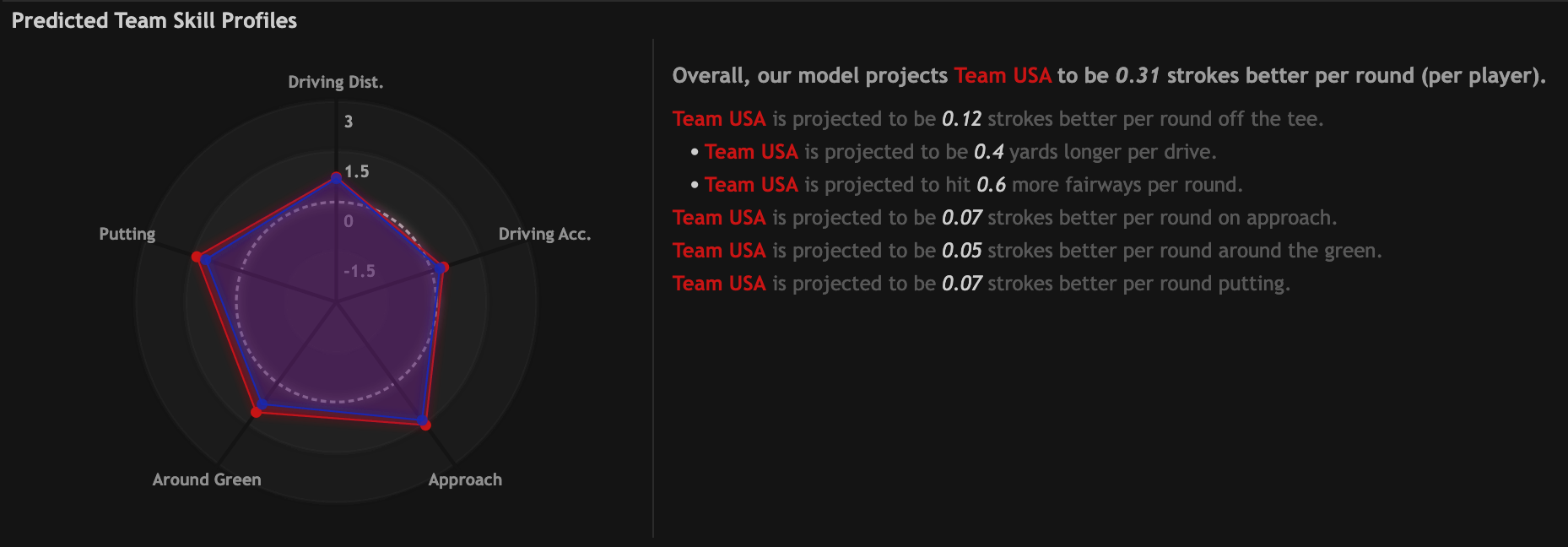Click Team USA in the off the tee line

pos(719,119)
